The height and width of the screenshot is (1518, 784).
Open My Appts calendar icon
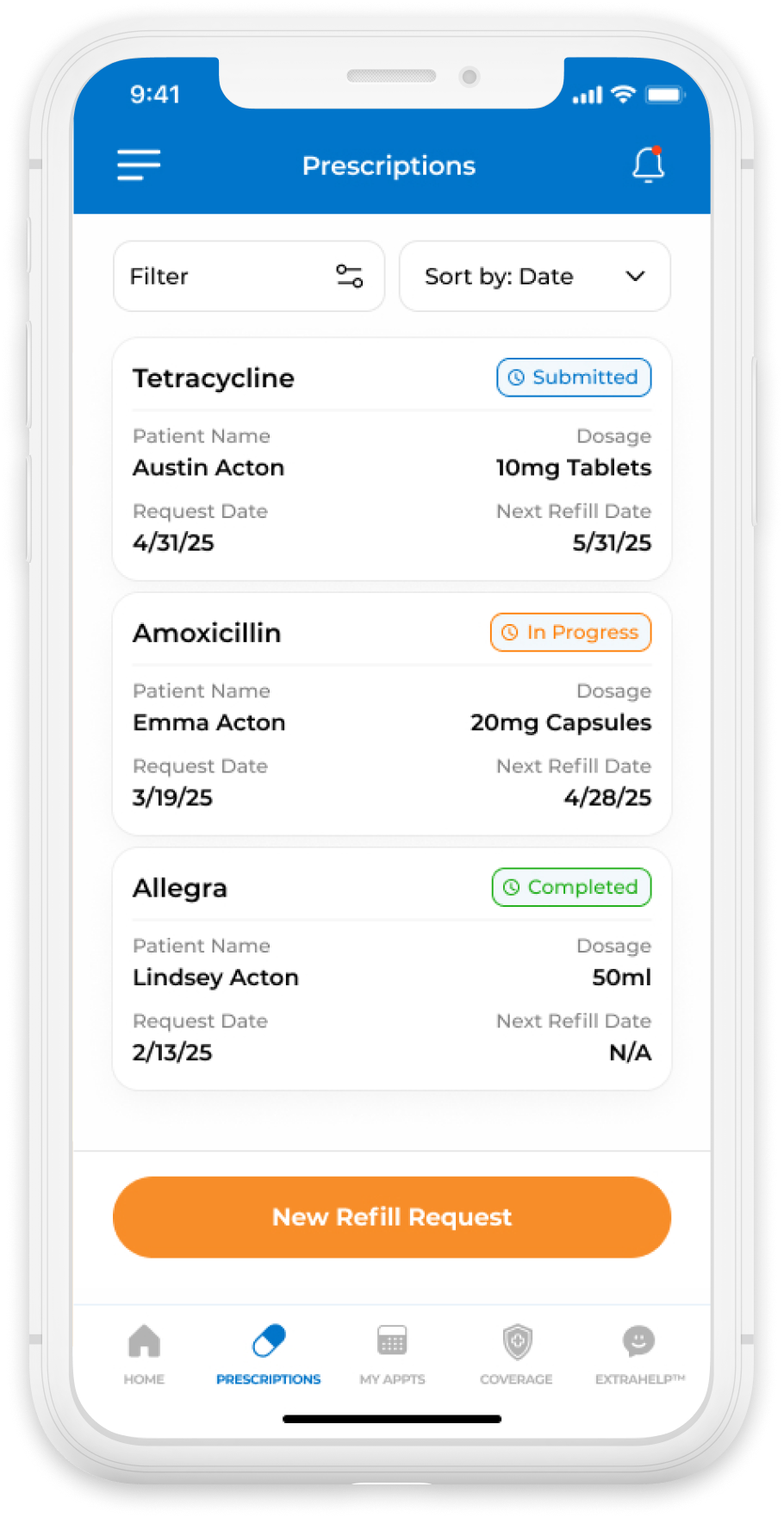click(x=392, y=1341)
